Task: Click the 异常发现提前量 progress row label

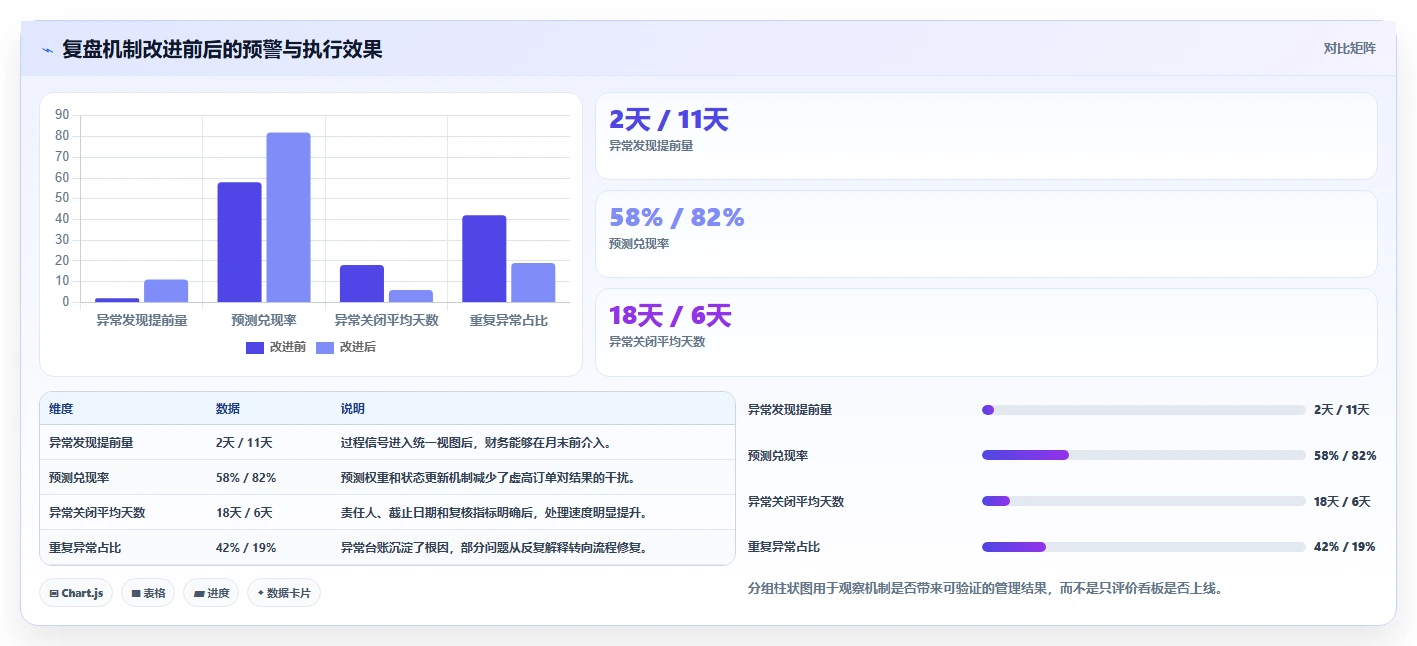Action: click(790, 410)
